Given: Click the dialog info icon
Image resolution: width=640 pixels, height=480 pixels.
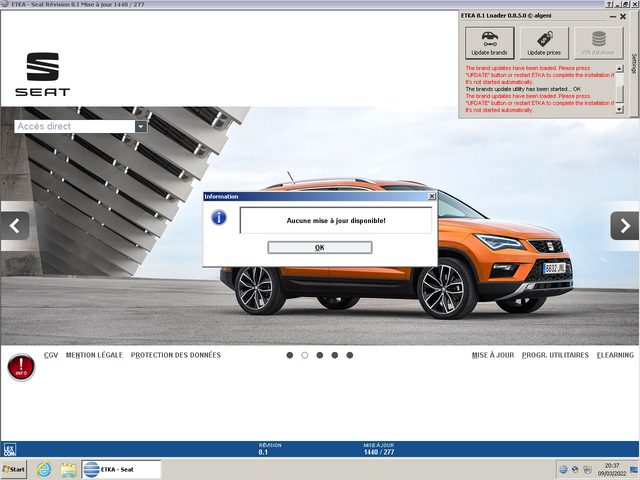Looking at the screenshot, I should pos(219,218).
